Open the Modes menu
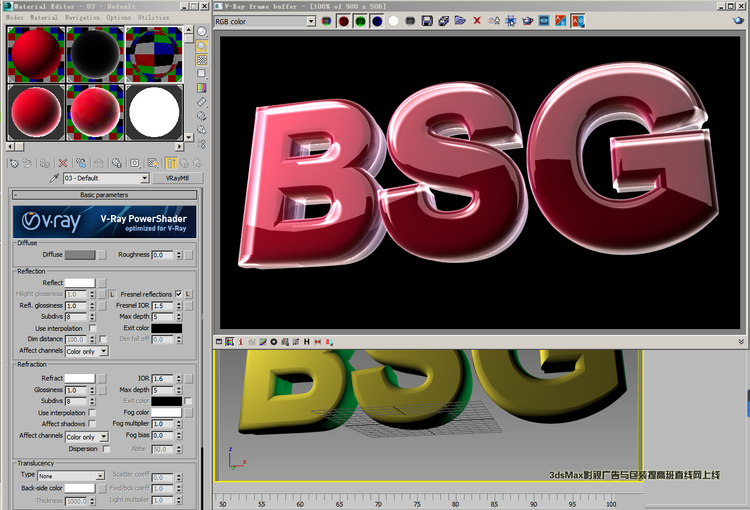The height and width of the screenshot is (510, 750). (14, 17)
